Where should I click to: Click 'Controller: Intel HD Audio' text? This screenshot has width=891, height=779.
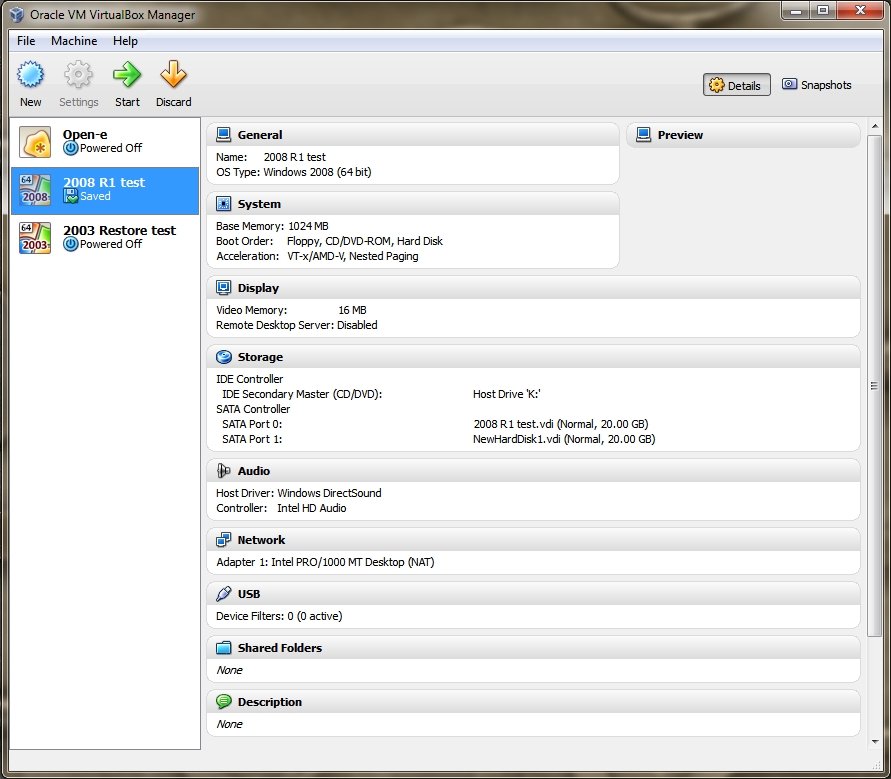point(281,508)
